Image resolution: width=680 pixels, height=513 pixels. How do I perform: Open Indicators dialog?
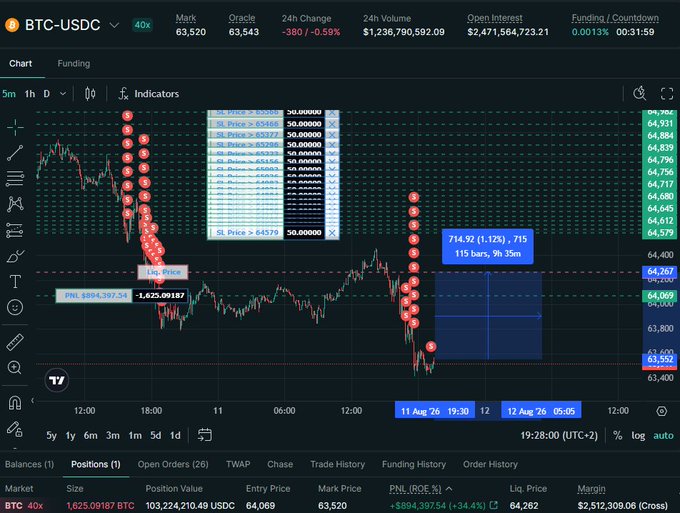coord(149,94)
